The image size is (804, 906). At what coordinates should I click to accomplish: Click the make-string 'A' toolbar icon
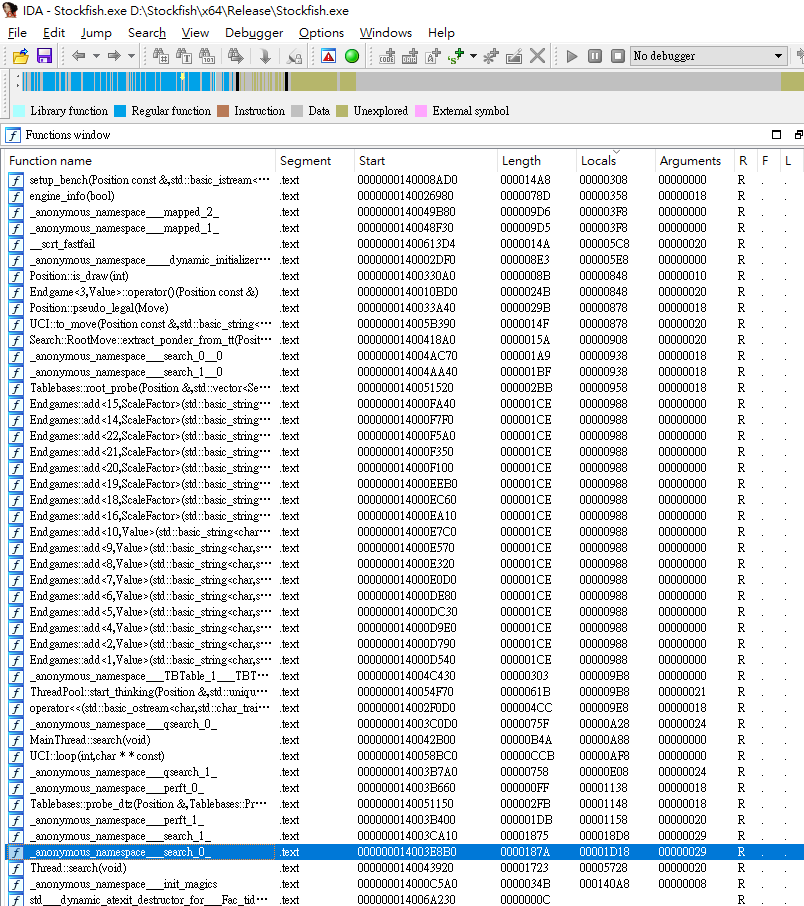(433, 56)
